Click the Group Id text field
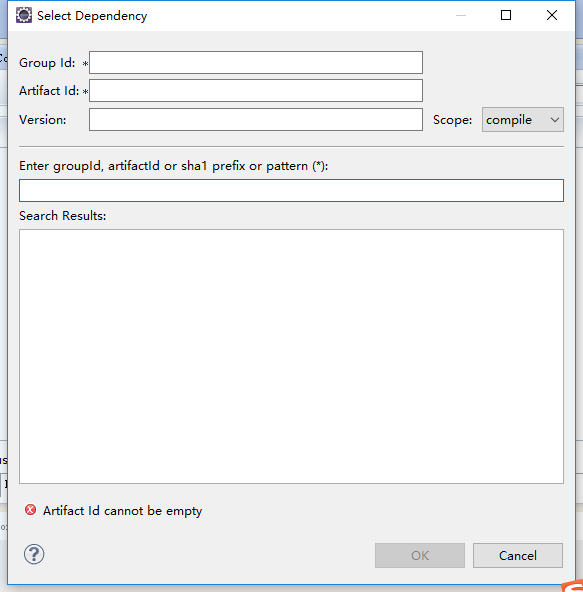 [256, 63]
